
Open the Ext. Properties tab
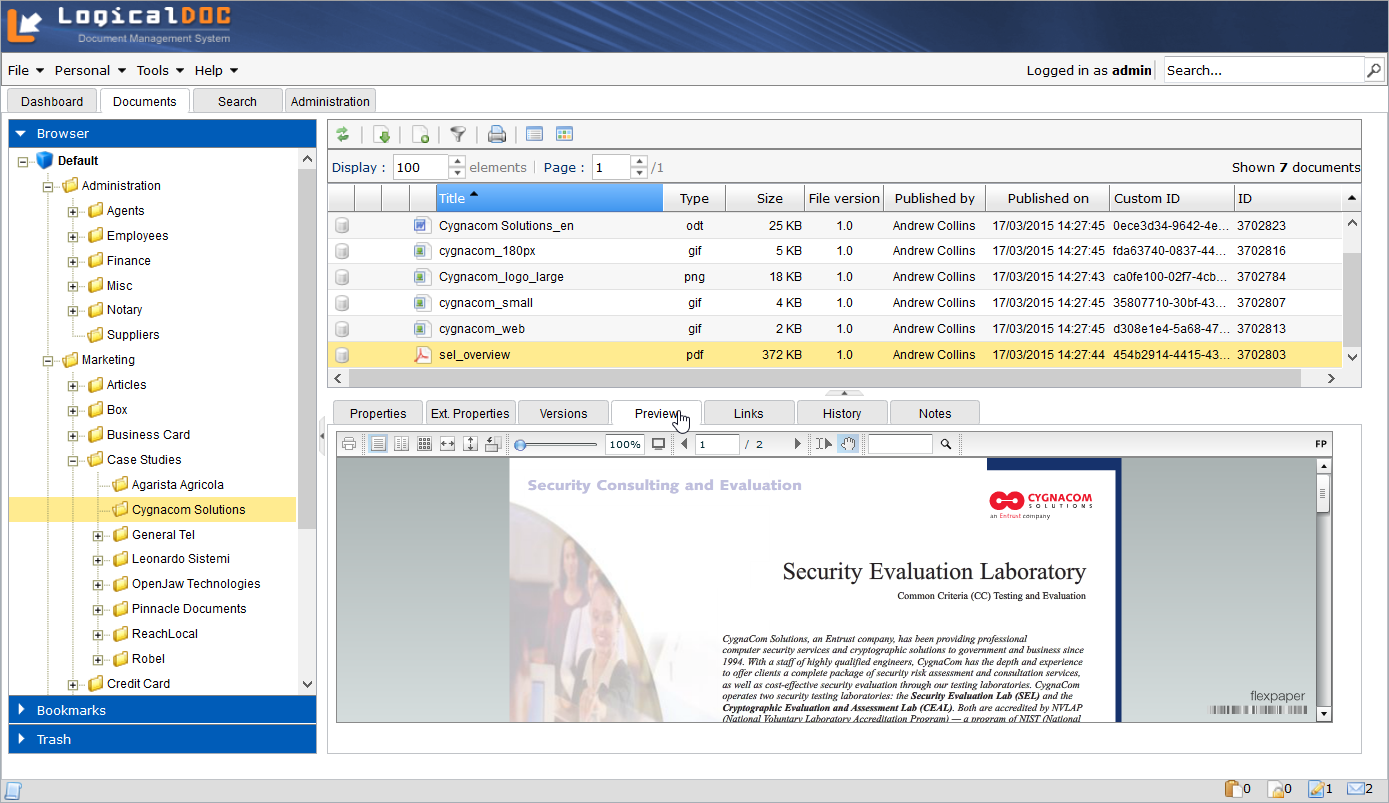[x=470, y=413]
